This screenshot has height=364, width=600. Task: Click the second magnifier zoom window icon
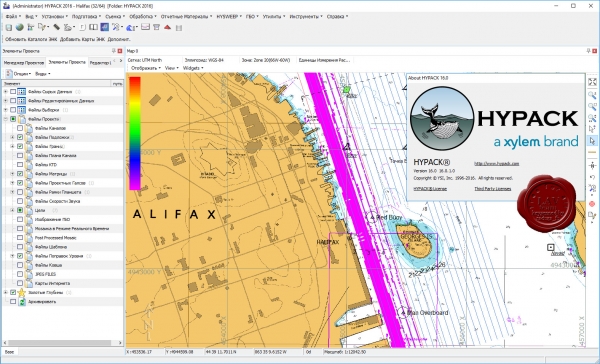(592, 106)
